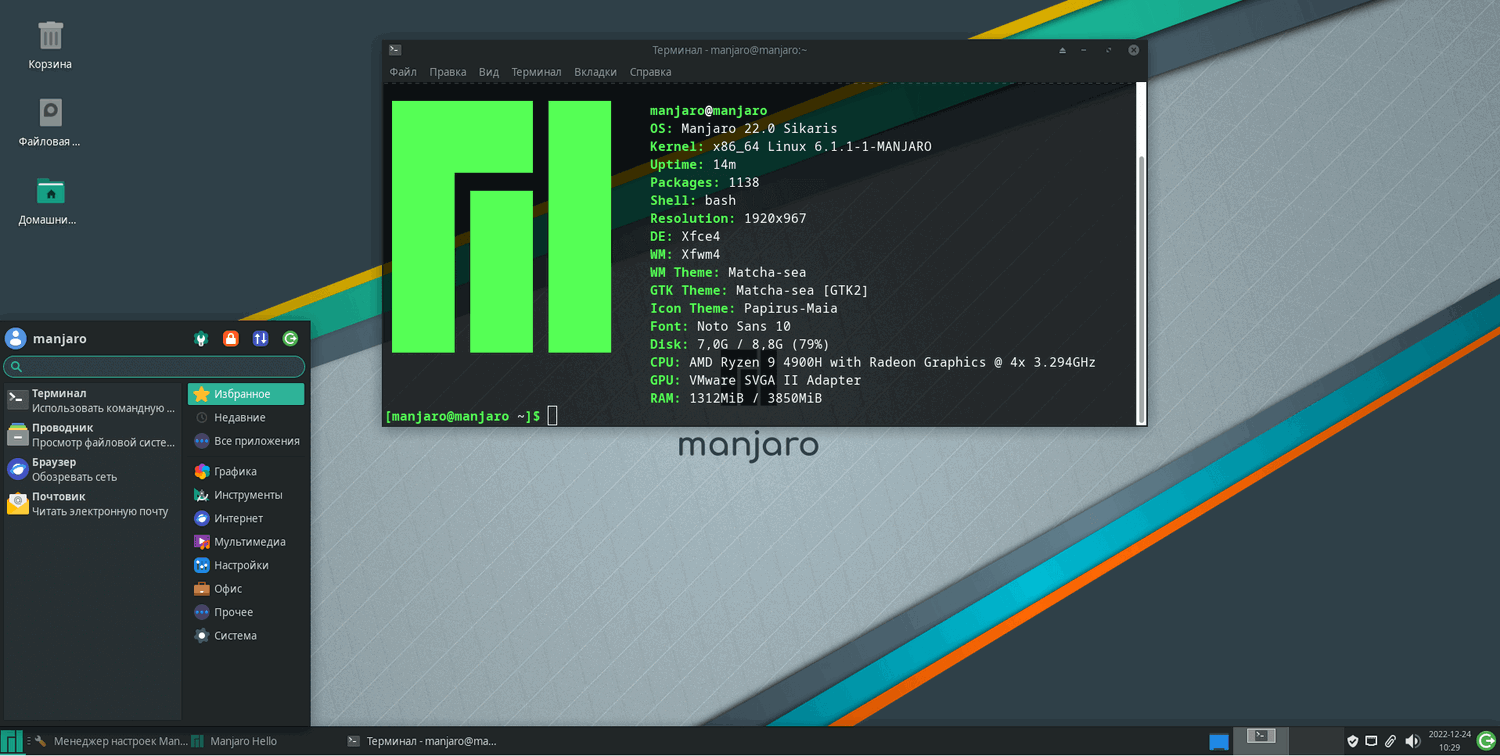1500x756 pixels.
Task: Lock the screen with the orange padlock icon
Action: [x=231, y=339]
